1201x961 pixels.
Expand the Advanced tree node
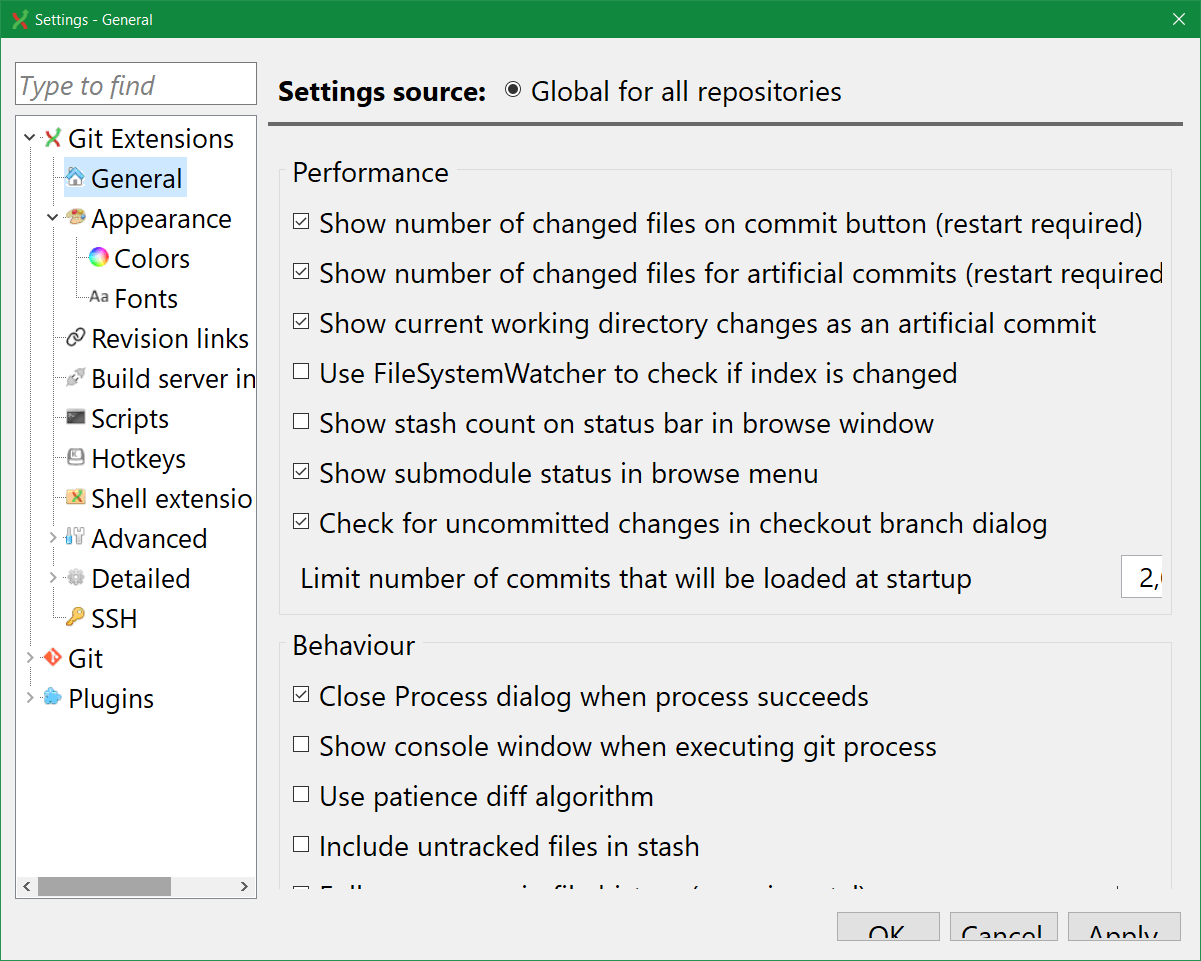click(53, 538)
